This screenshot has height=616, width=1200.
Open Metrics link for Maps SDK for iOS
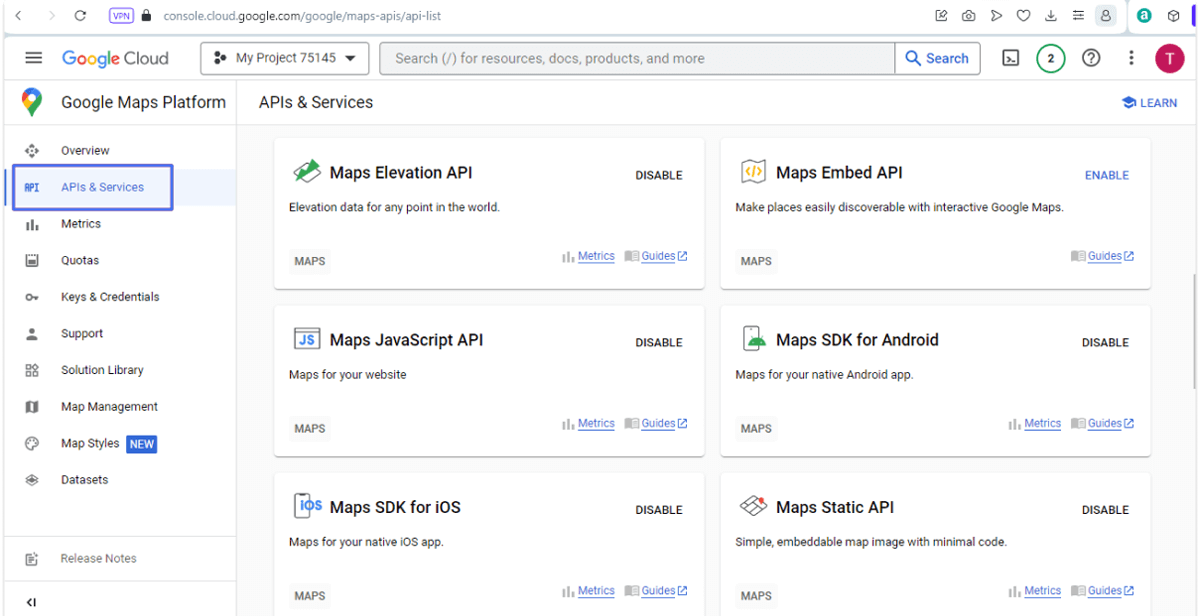coord(596,590)
